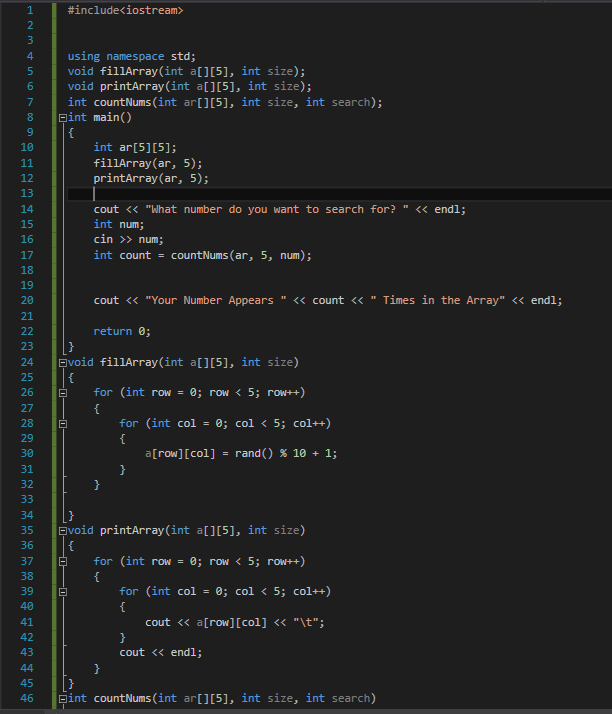
Task: Click the 'cout << endl;' statement on line 43
Action: pos(160,653)
